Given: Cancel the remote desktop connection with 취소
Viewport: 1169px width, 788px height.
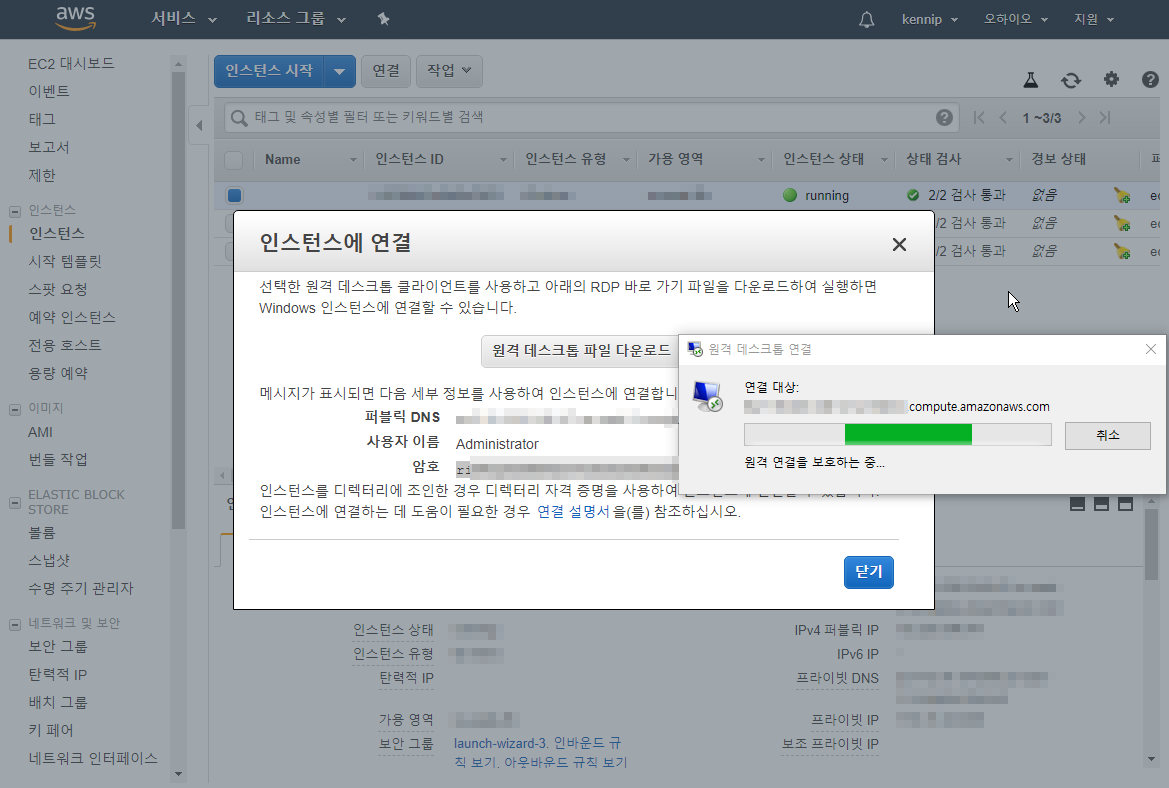Looking at the screenshot, I should click(1107, 435).
